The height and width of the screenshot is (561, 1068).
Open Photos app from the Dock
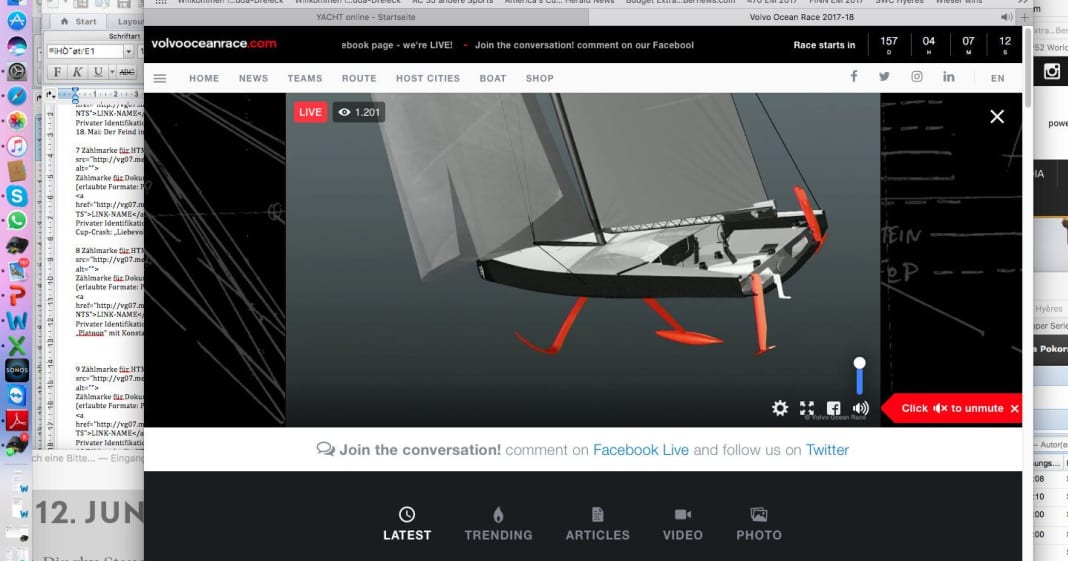coord(16,121)
